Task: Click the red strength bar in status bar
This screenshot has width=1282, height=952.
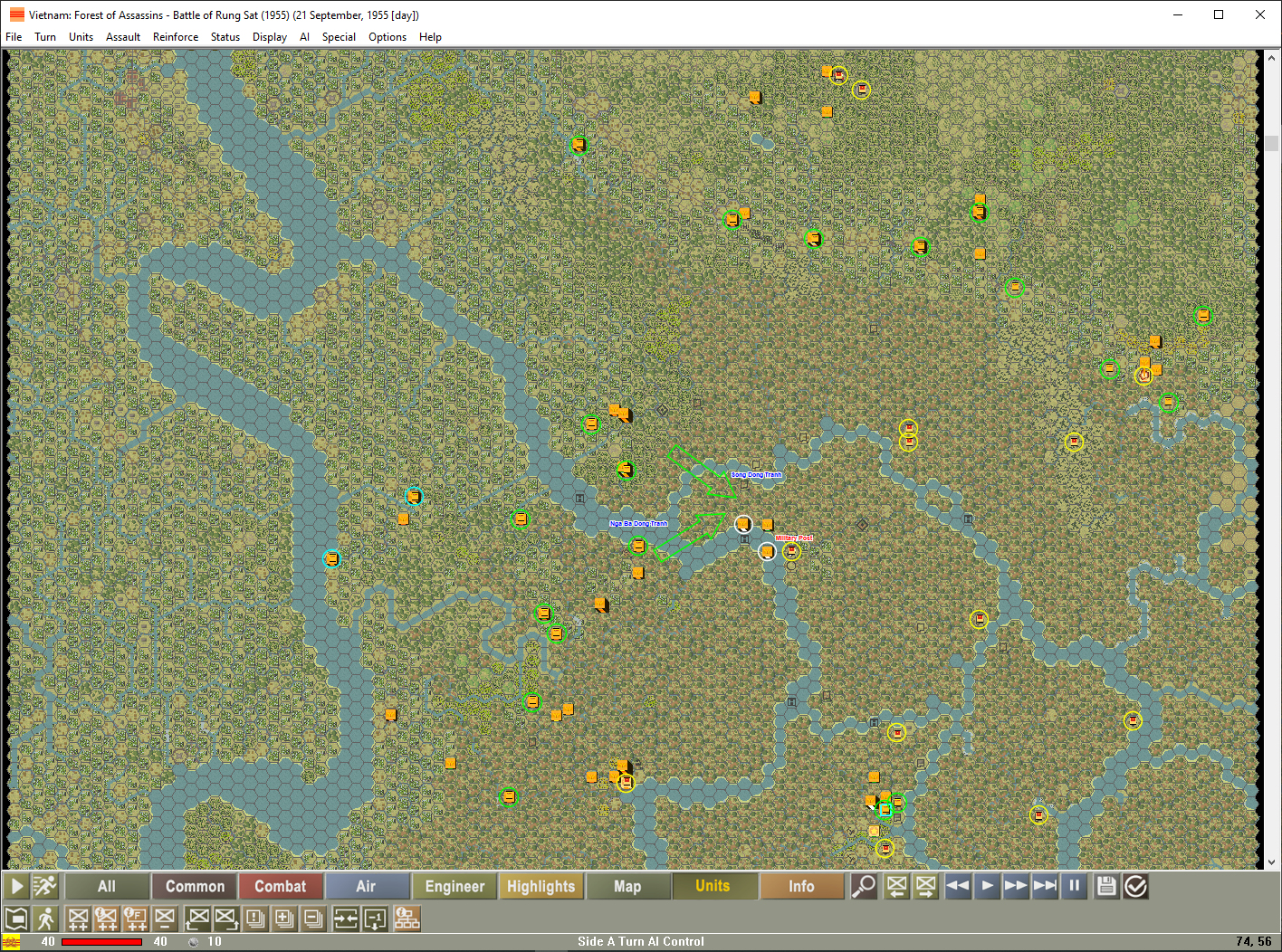Action: pyautogui.click(x=101, y=942)
